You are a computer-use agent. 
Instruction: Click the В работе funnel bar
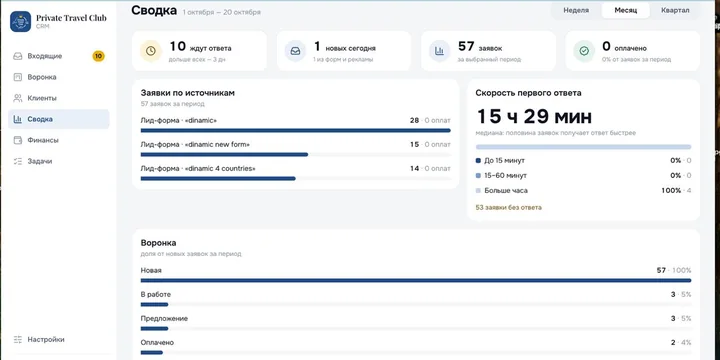[416, 304]
